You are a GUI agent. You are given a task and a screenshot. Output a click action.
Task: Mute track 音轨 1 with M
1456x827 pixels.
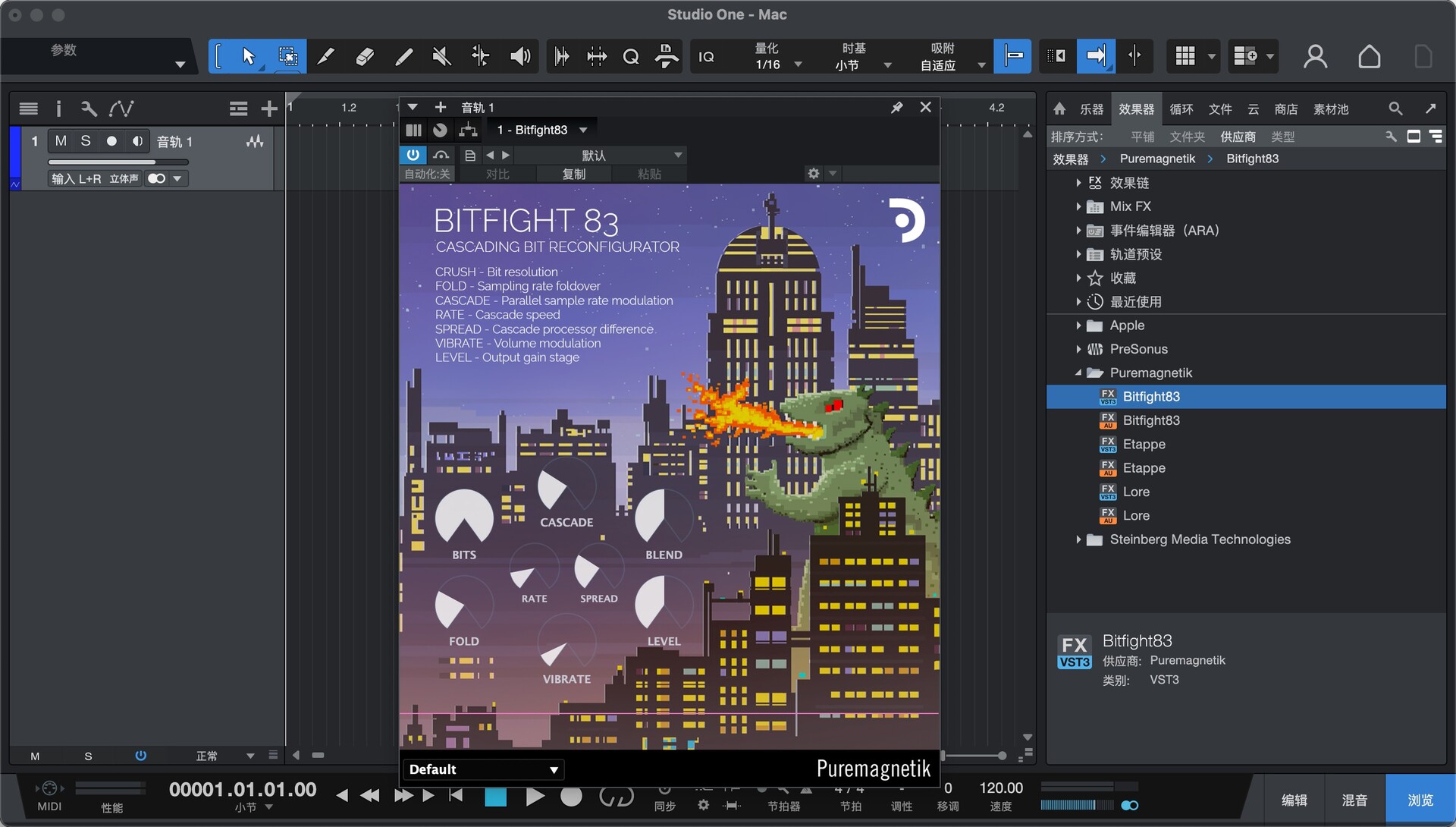(61, 141)
